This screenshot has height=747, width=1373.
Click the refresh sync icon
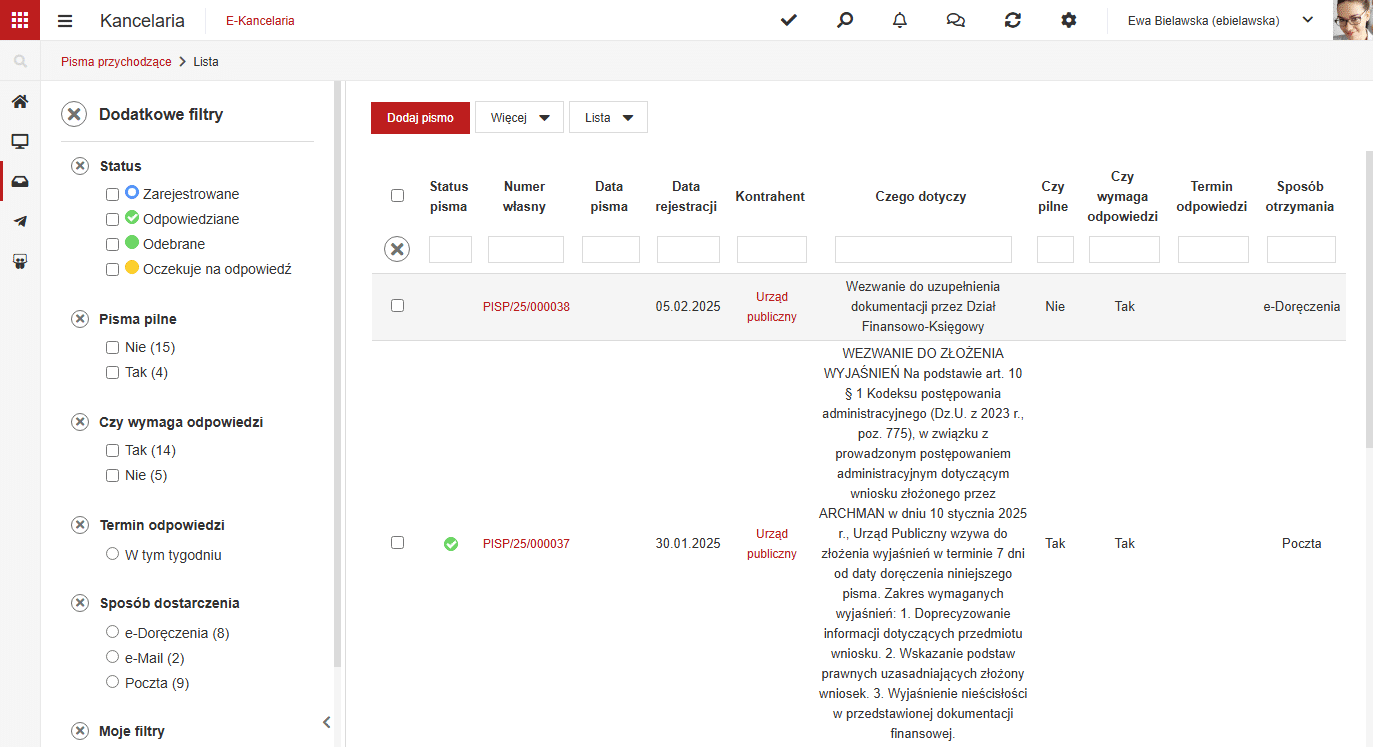(x=1013, y=20)
